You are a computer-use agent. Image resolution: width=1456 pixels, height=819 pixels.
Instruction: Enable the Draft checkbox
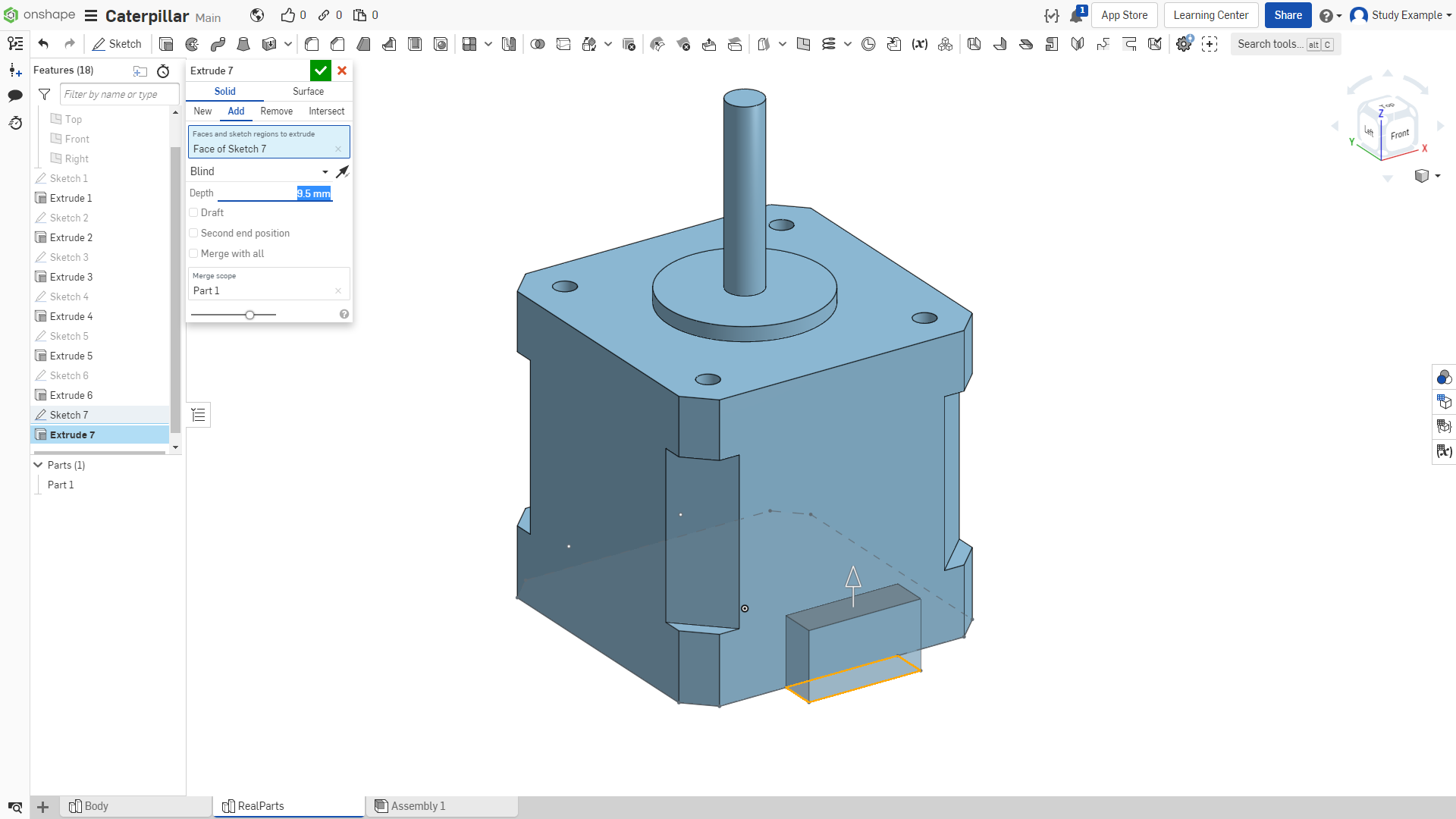tap(193, 213)
